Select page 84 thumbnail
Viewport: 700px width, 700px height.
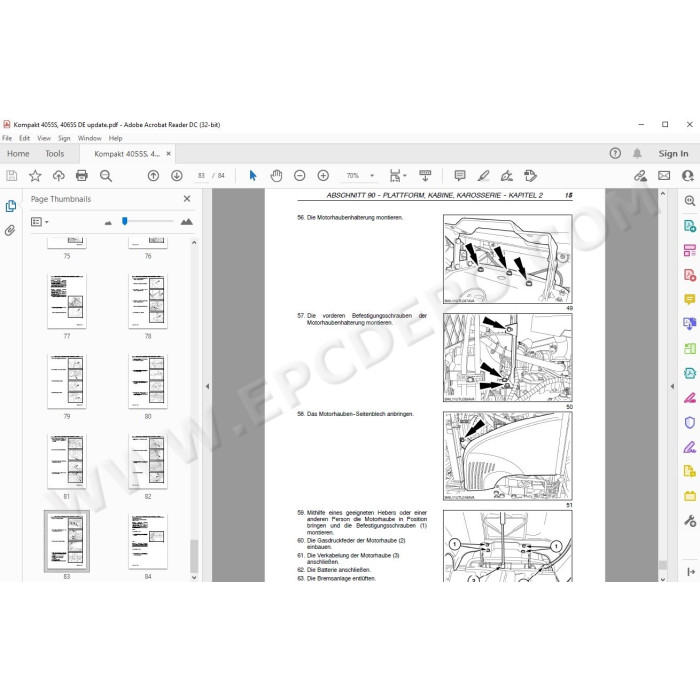click(148, 542)
